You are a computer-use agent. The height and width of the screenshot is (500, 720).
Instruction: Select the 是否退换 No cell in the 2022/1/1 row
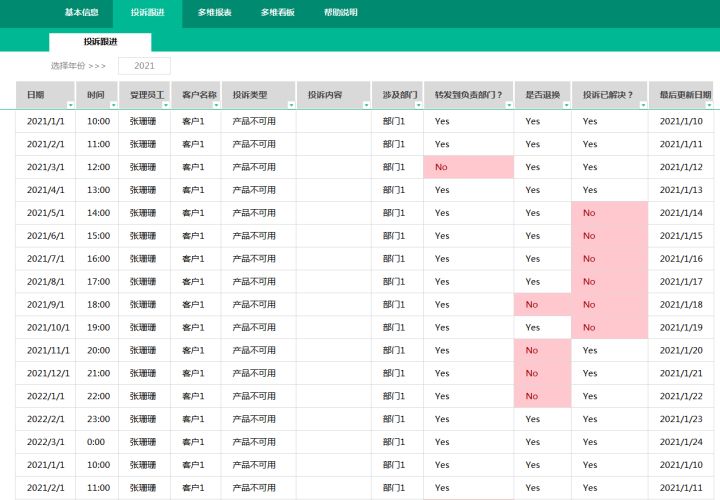[x=542, y=396]
